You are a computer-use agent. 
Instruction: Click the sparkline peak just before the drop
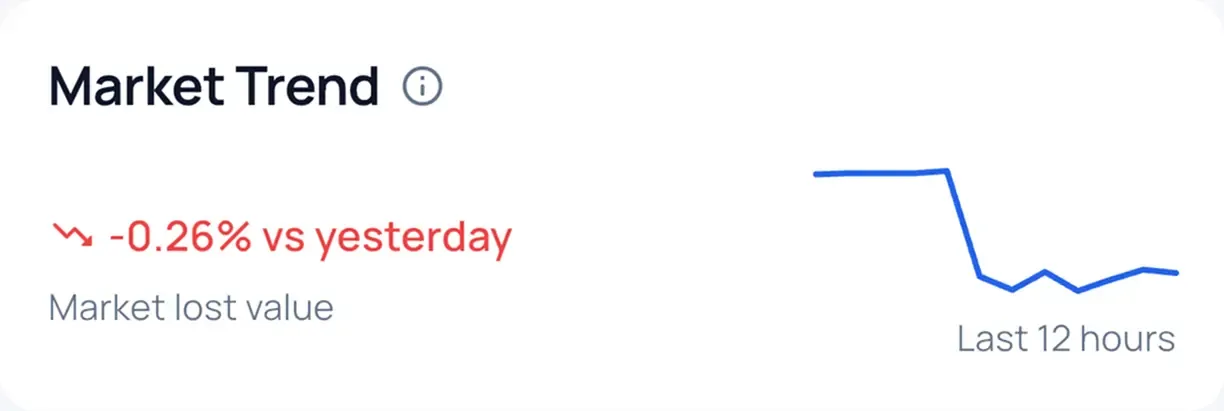pyautogui.click(x=946, y=170)
